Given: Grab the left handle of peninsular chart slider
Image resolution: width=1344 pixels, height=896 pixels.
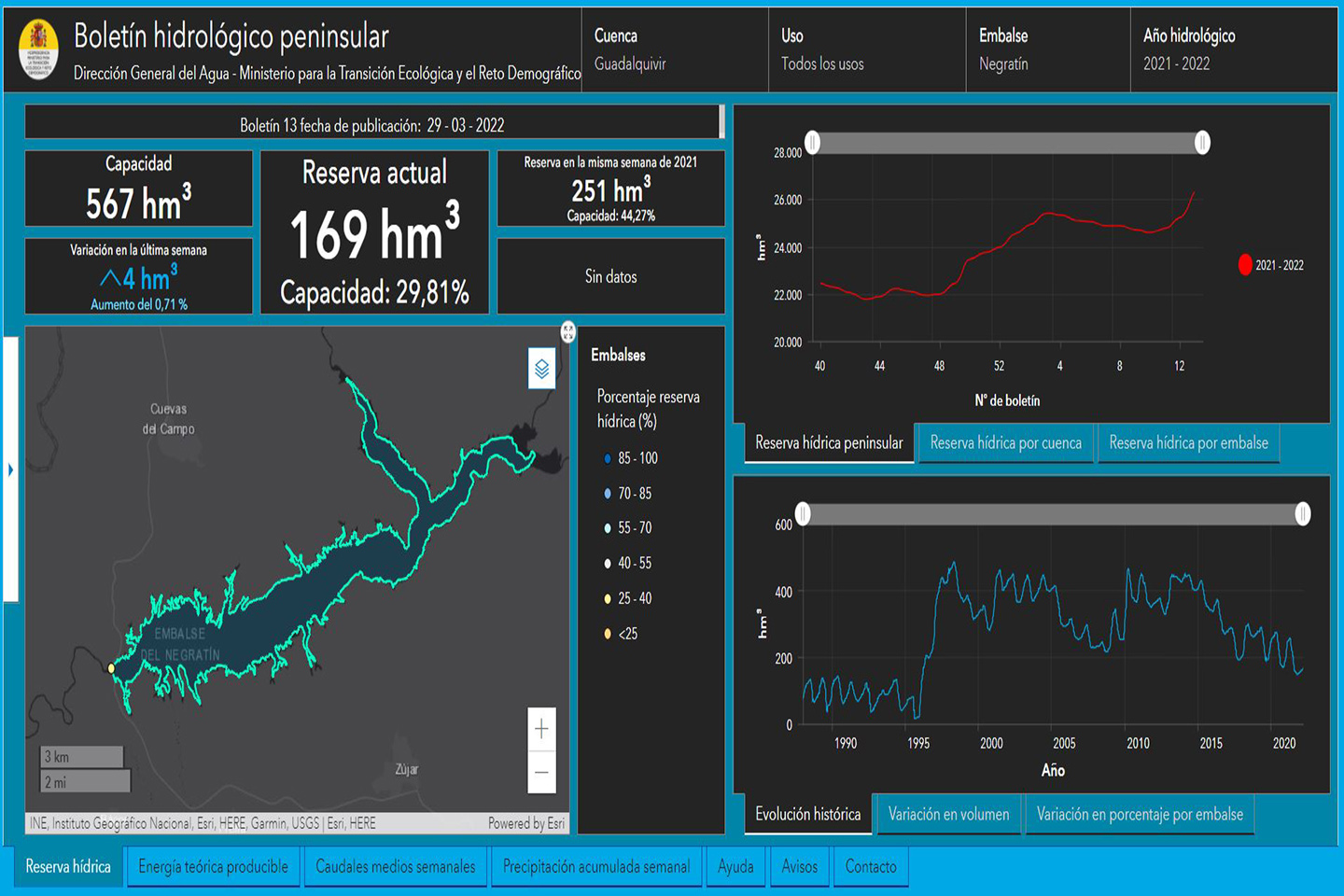Looking at the screenshot, I should [x=813, y=142].
